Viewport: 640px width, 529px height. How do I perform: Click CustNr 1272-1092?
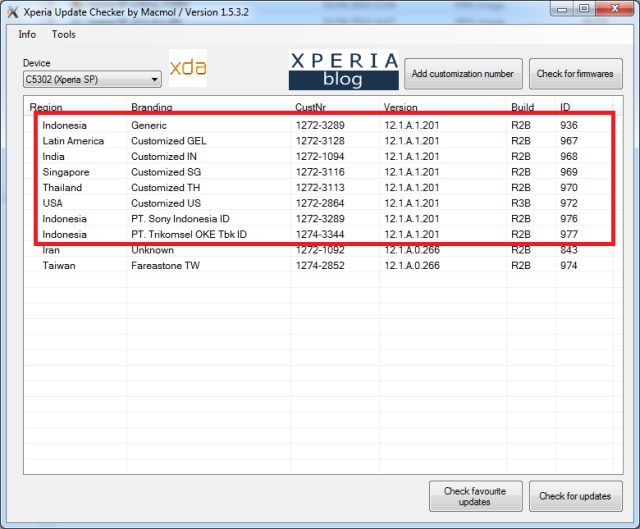click(x=320, y=250)
